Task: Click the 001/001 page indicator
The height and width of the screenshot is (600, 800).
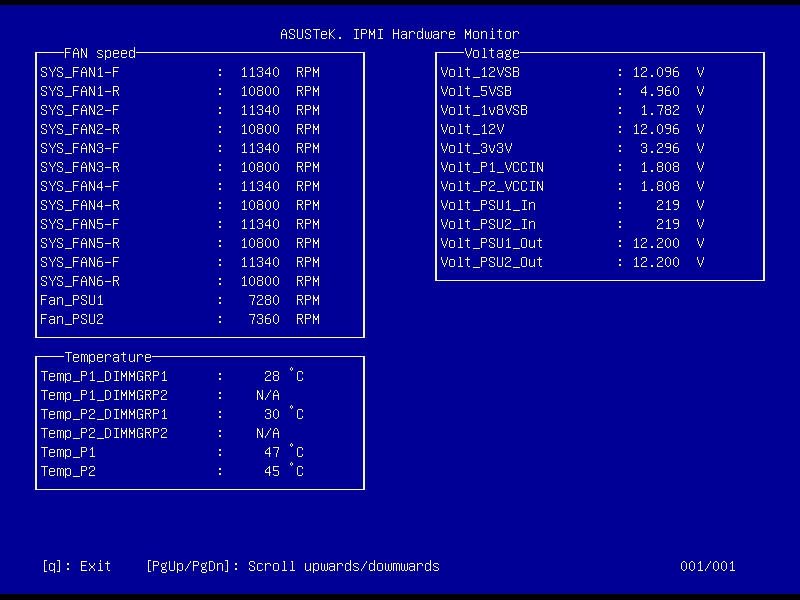Action: (x=708, y=566)
